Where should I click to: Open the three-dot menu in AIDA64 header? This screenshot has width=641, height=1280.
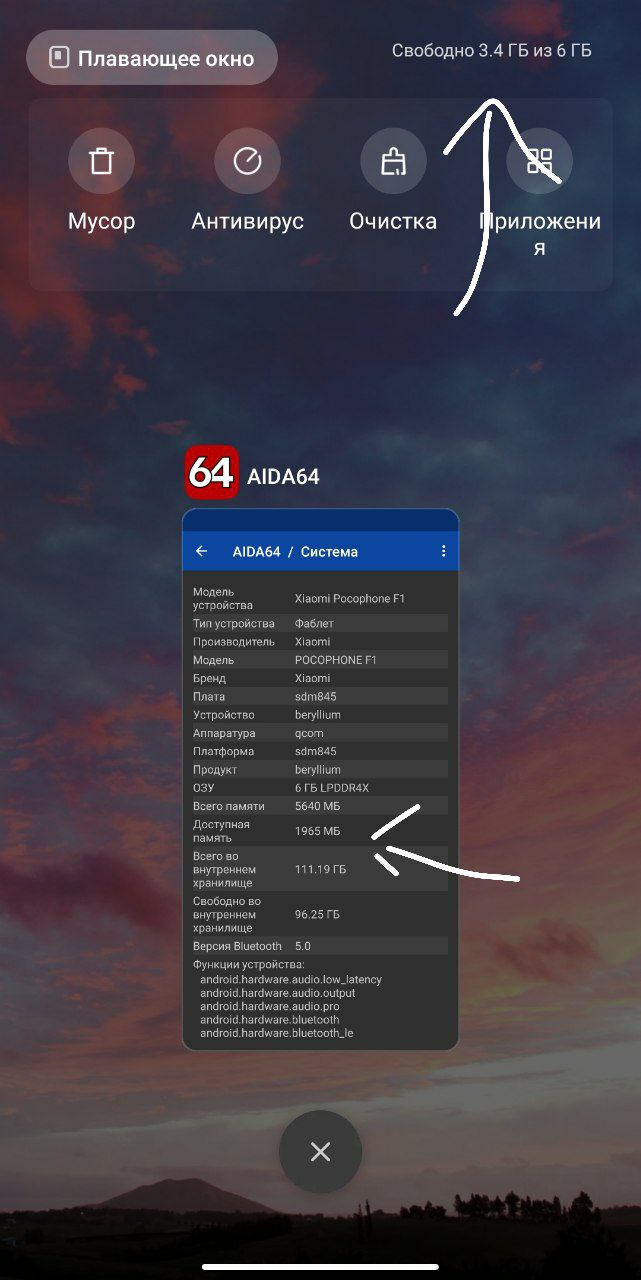pos(444,551)
